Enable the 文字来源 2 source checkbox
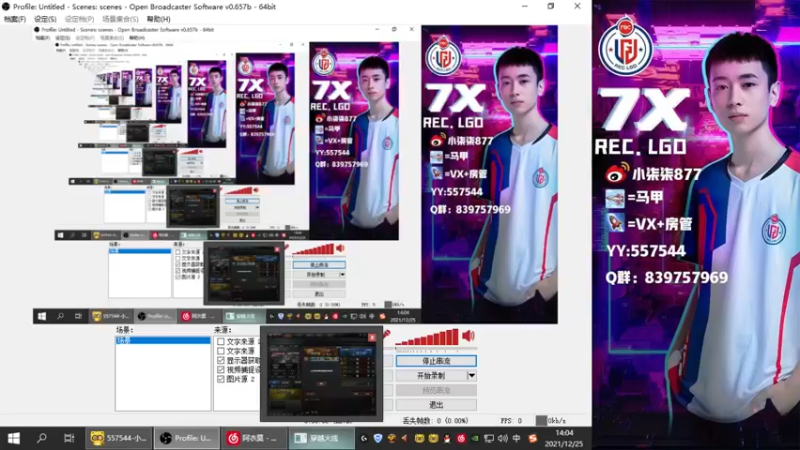The width and height of the screenshot is (800, 450). click(221, 341)
